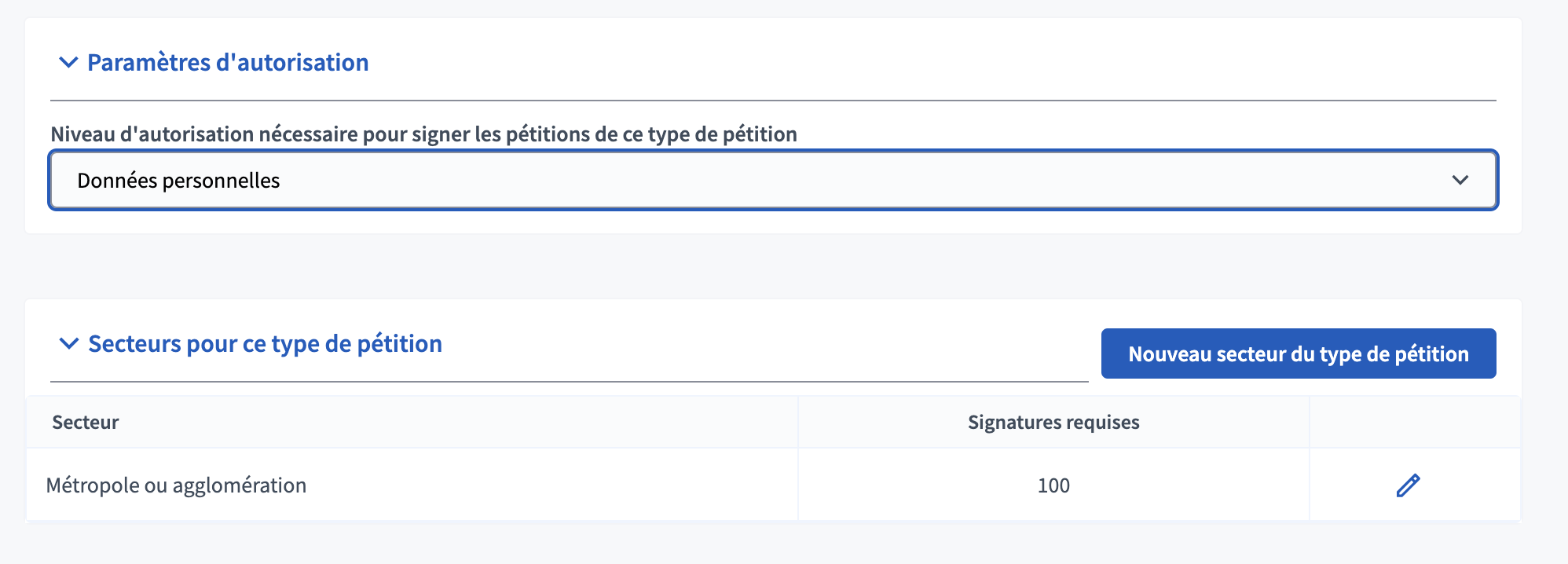Open the authorization level dropdown arrow
Image resolution: width=1568 pixels, height=564 pixels.
click(1460, 180)
